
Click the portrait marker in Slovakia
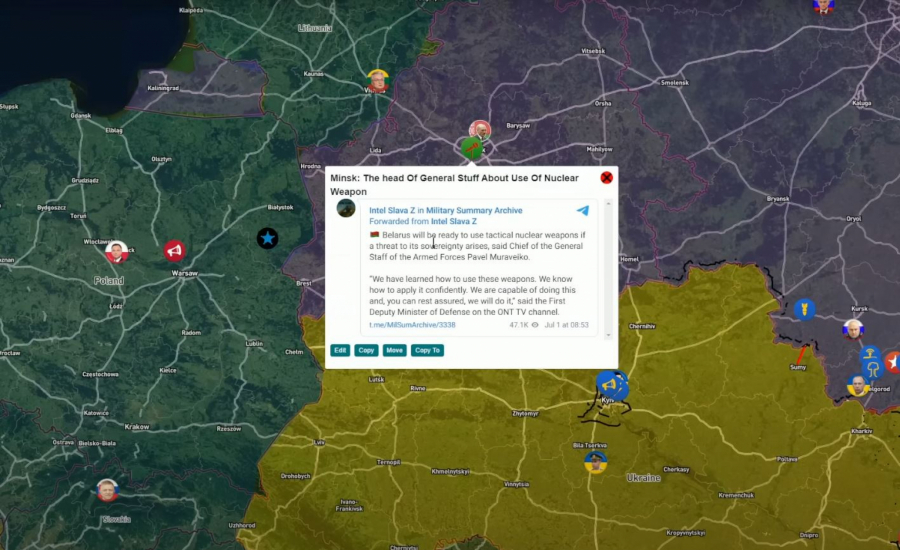pos(107,490)
